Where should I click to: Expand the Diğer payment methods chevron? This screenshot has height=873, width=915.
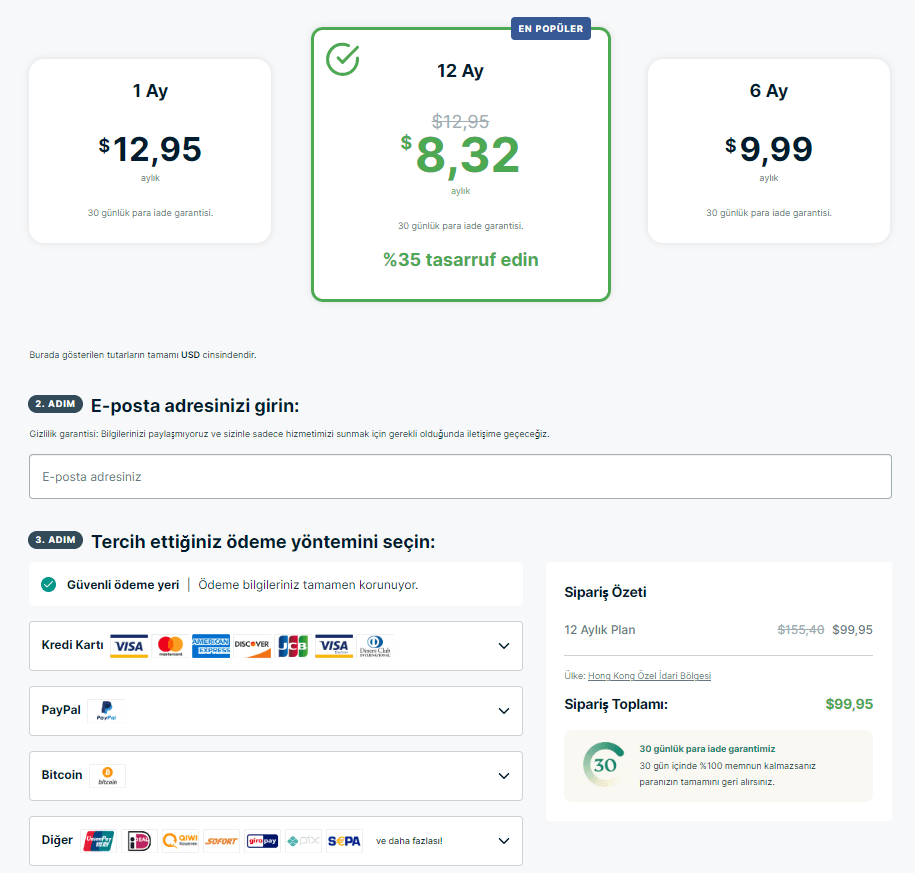coord(503,841)
